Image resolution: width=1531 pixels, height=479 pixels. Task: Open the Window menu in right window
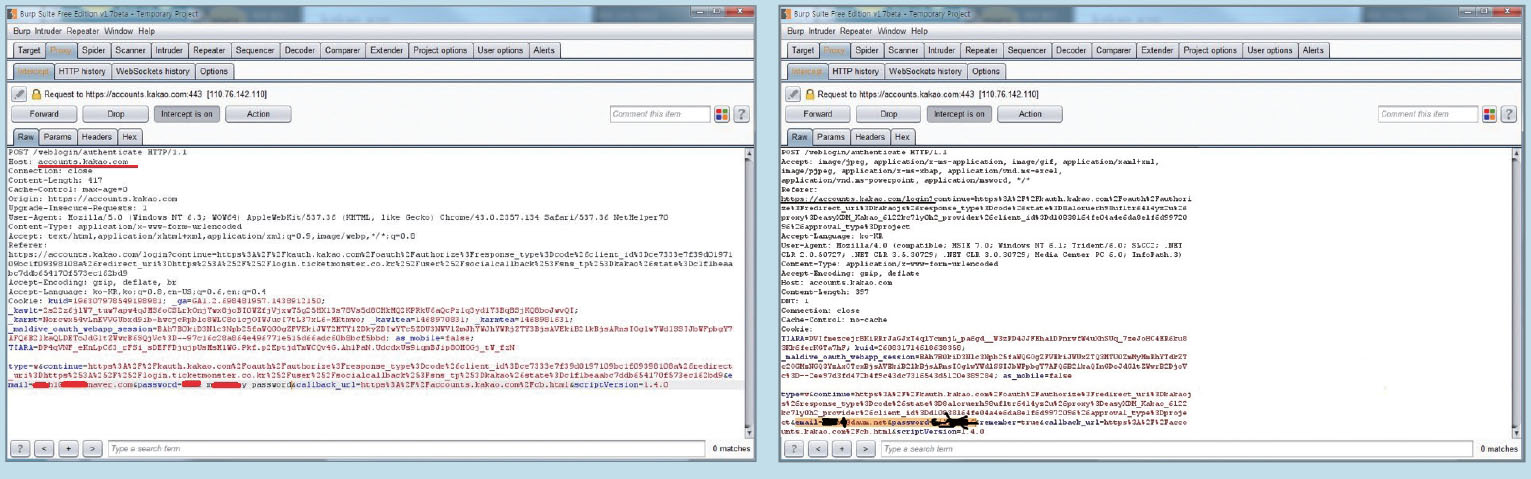click(x=891, y=31)
